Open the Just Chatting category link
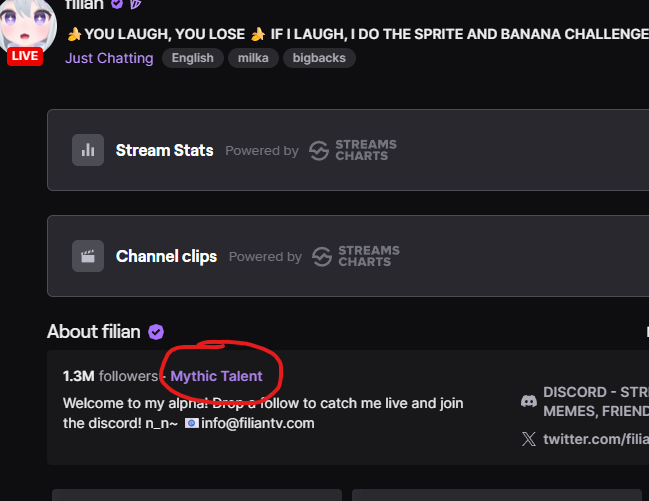The width and height of the screenshot is (649, 501). (x=109, y=58)
